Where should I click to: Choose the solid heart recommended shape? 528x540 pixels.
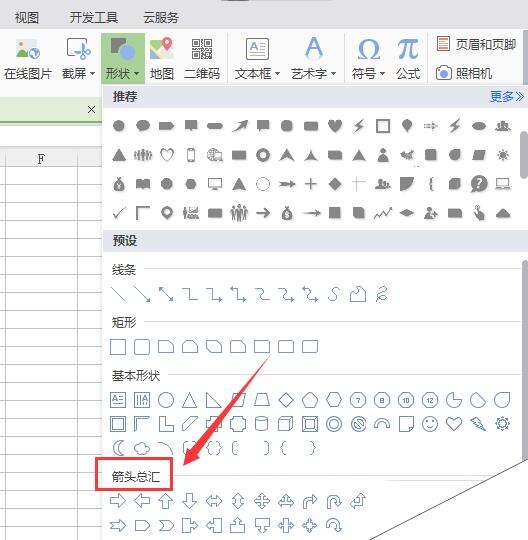[335, 126]
